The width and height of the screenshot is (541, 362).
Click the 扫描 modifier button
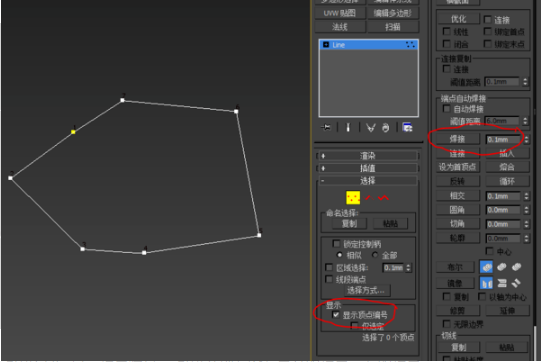tap(393, 26)
